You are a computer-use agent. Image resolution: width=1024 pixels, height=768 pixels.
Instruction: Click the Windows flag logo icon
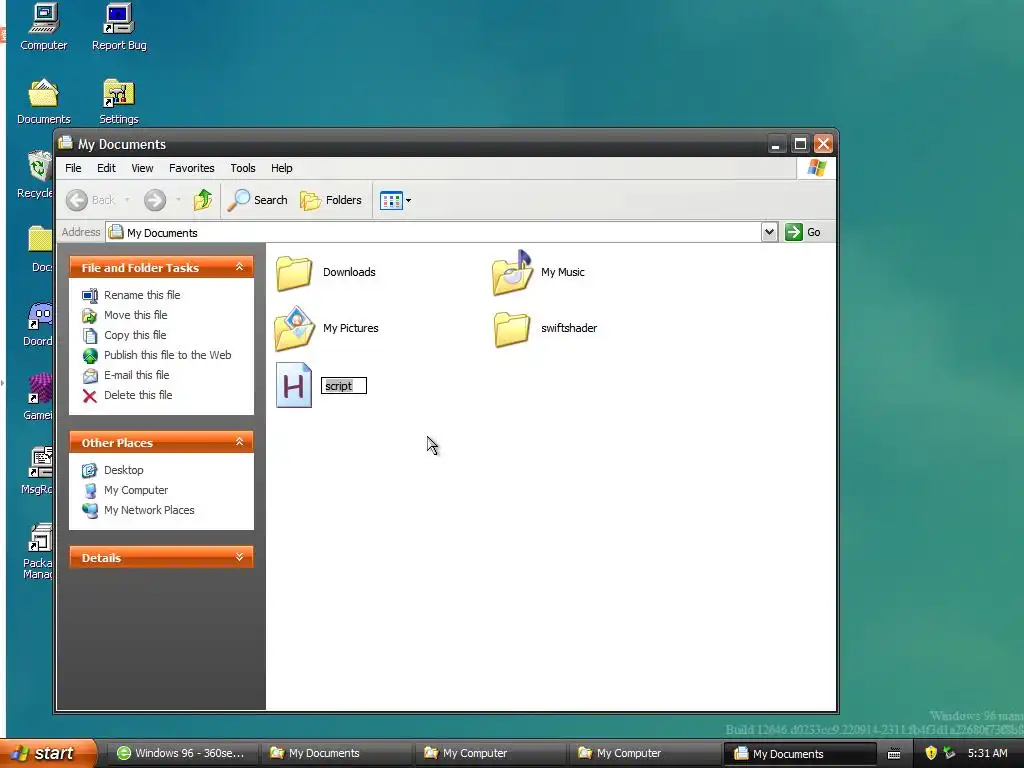coord(816,168)
